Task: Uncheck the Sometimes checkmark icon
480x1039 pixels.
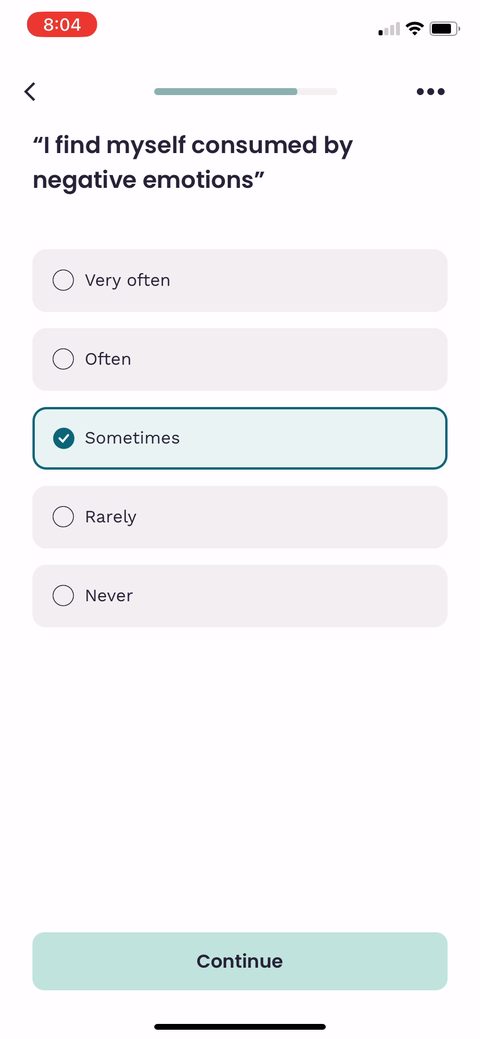Action: click(x=63, y=438)
